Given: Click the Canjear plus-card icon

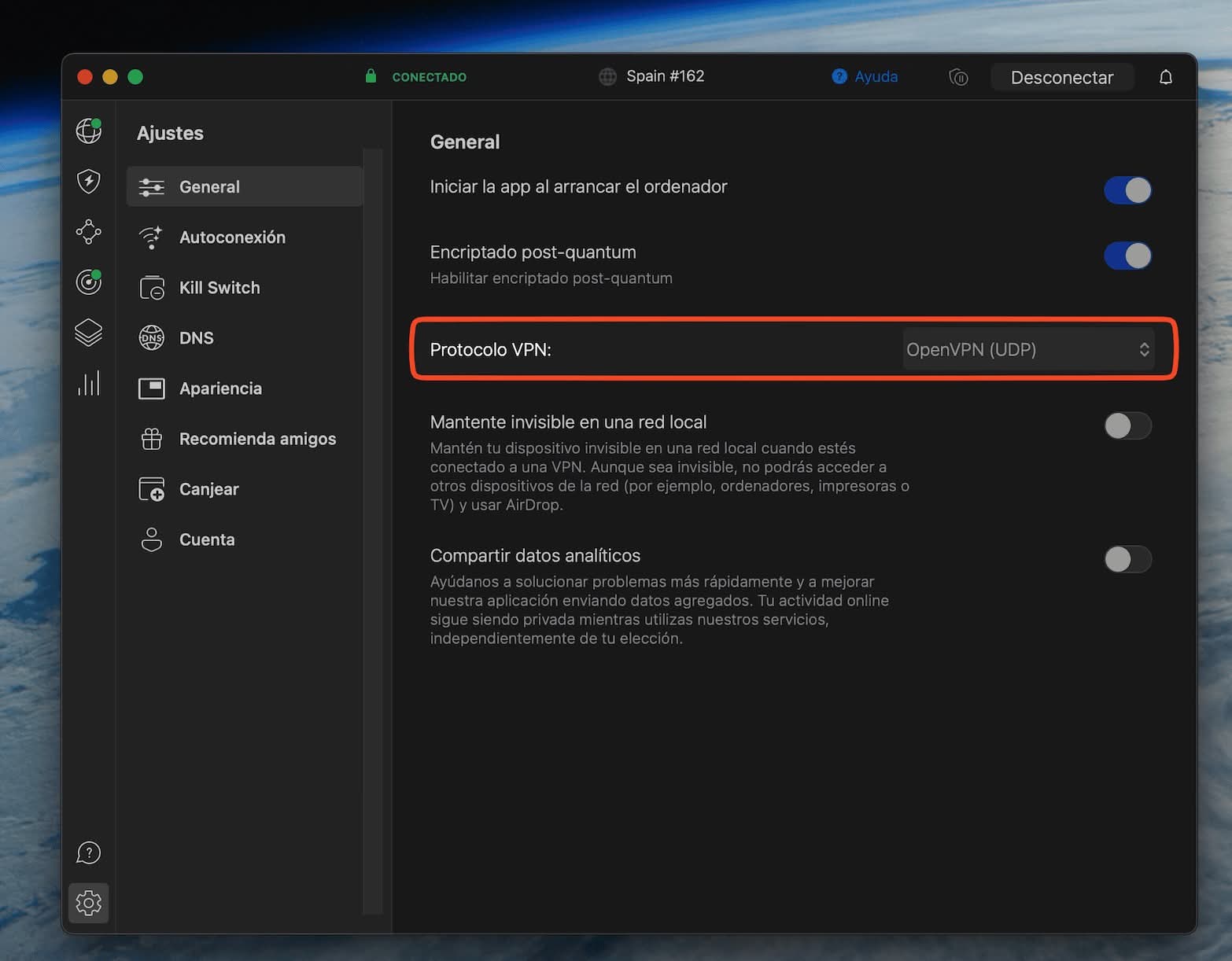Looking at the screenshot, I should 152,489.
